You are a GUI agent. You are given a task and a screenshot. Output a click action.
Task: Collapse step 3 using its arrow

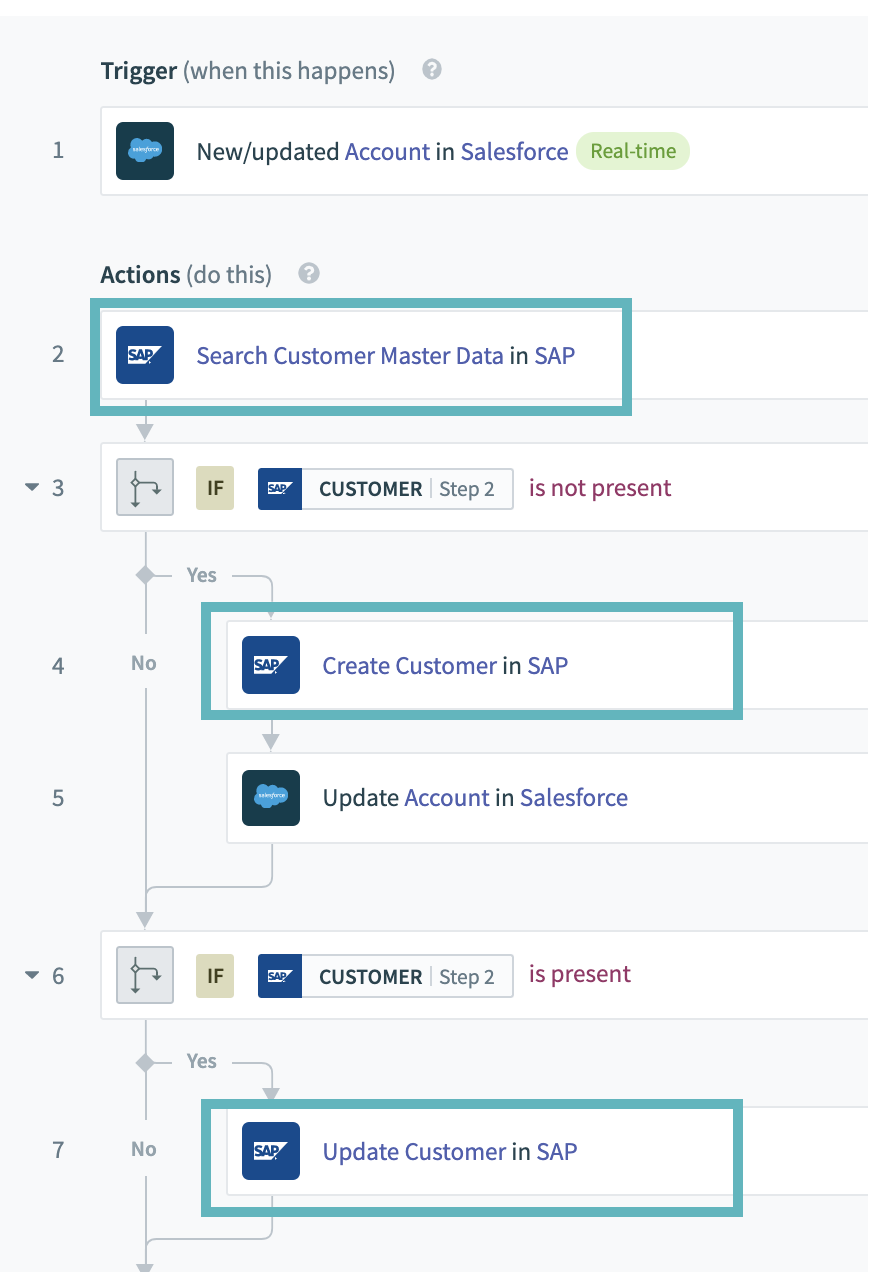[32, 487]
